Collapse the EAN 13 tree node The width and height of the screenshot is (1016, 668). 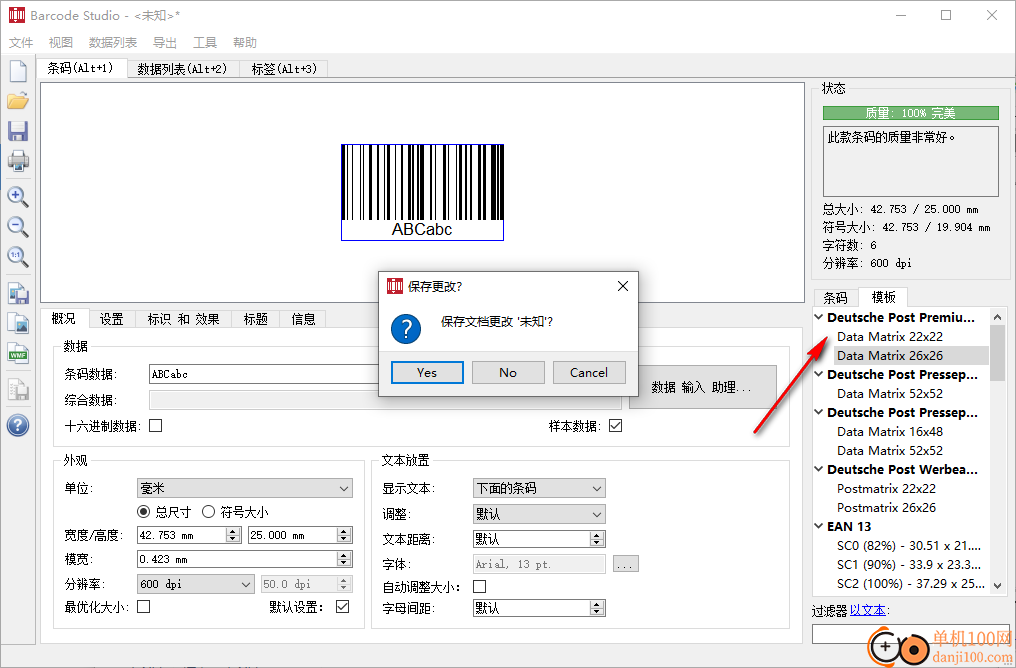[819, 526]
